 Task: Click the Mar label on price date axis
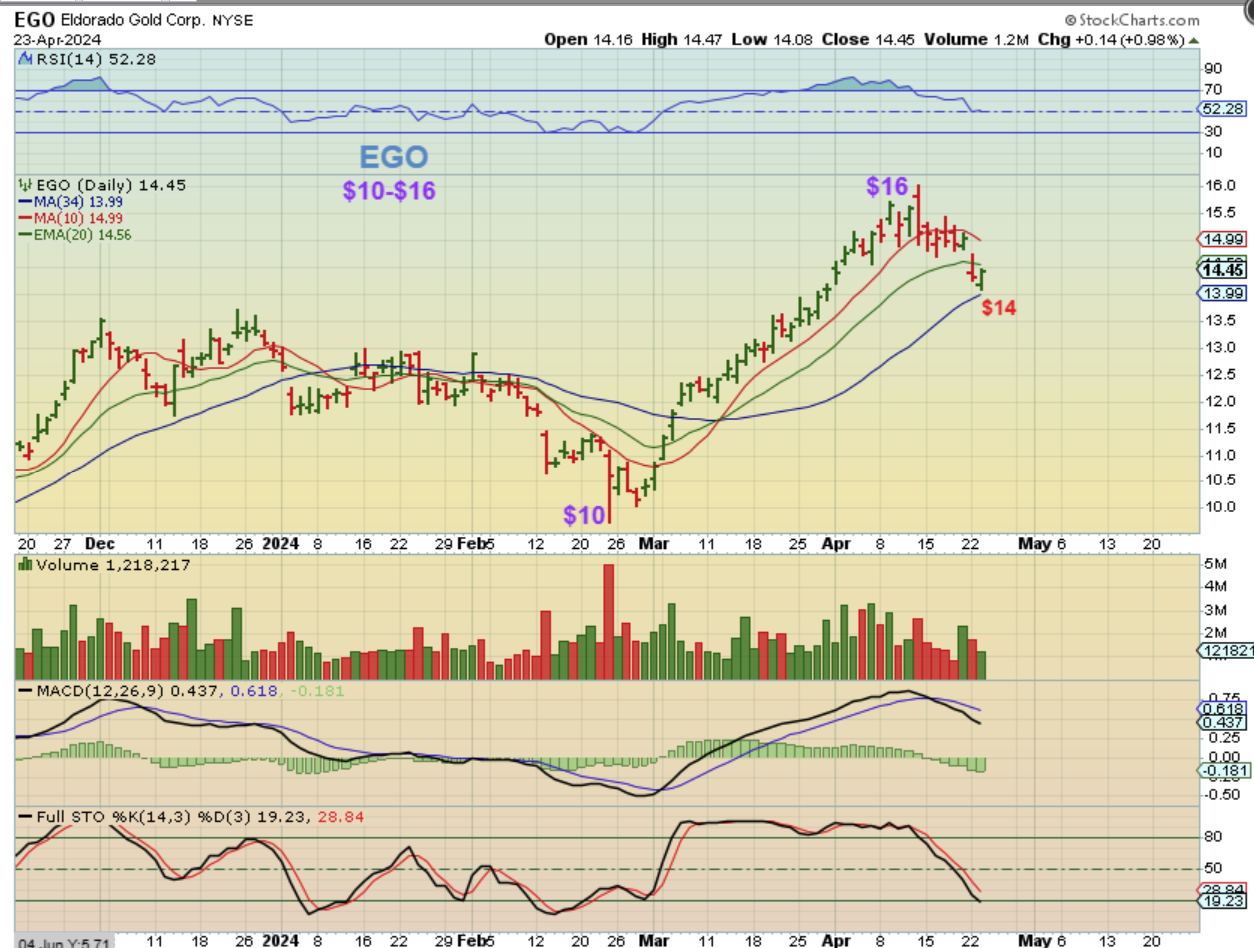[655, 543]
